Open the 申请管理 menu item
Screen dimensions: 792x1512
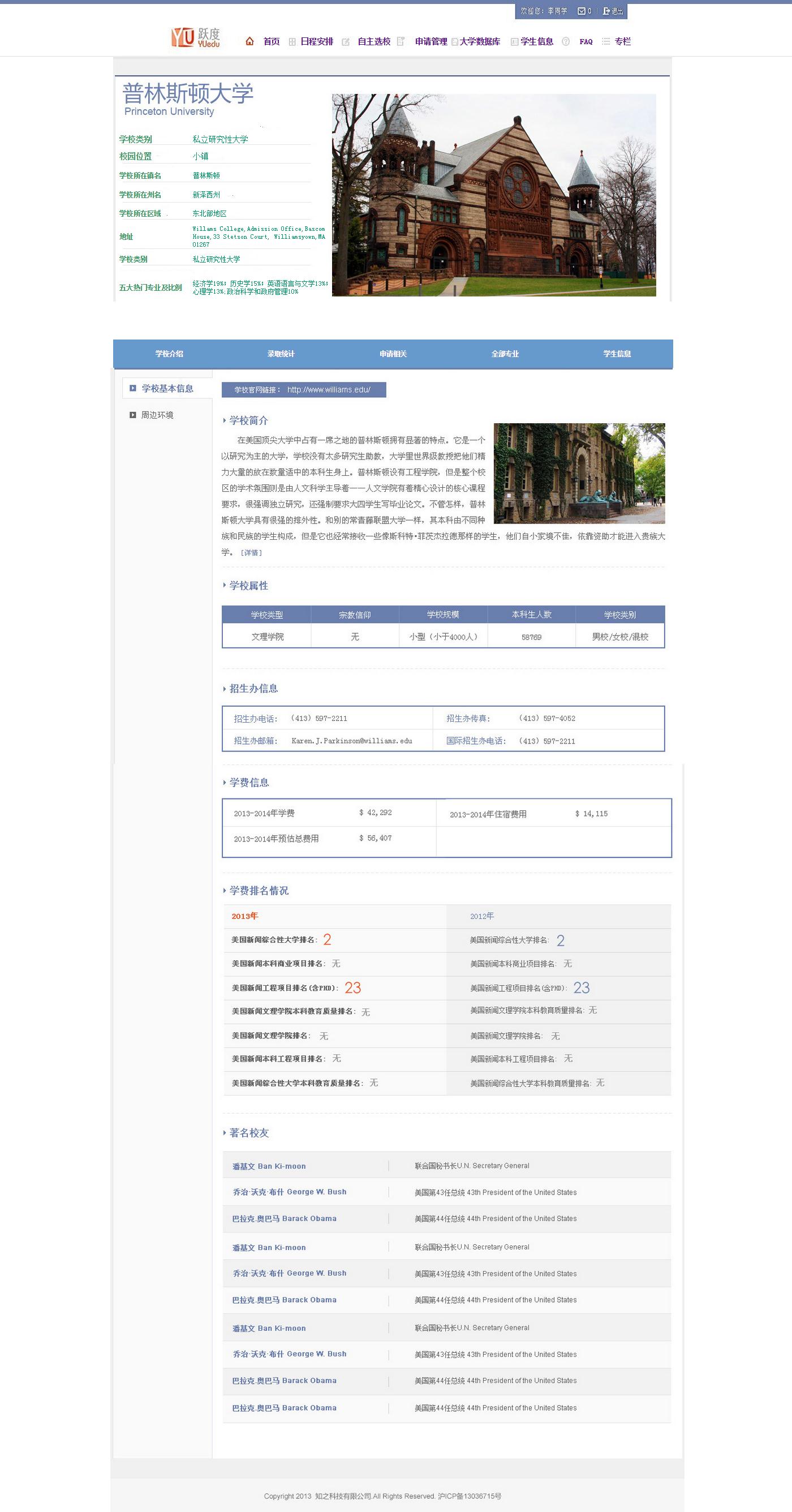tap(431, 42)
